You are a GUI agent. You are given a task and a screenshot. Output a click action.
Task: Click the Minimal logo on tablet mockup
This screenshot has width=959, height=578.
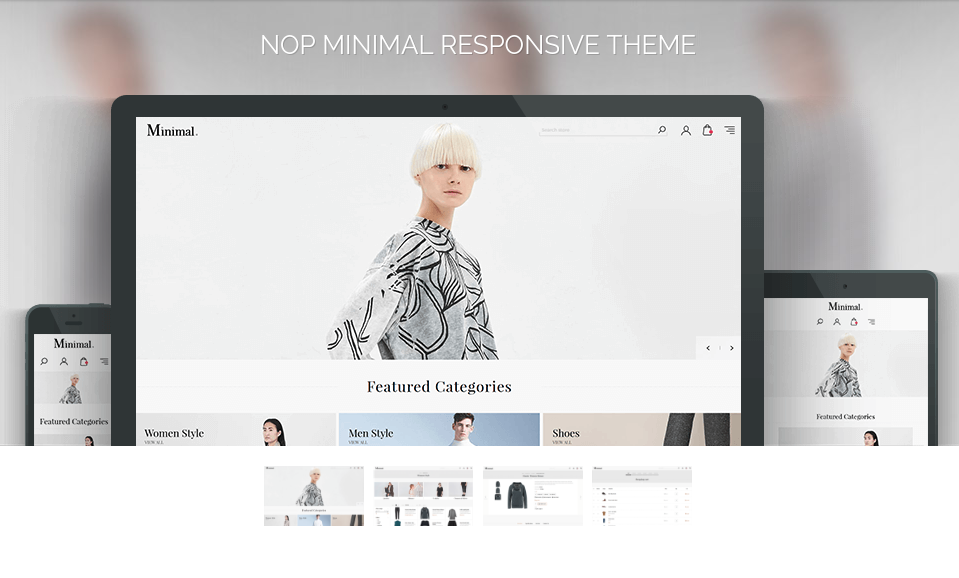click(x=845, y=306)
